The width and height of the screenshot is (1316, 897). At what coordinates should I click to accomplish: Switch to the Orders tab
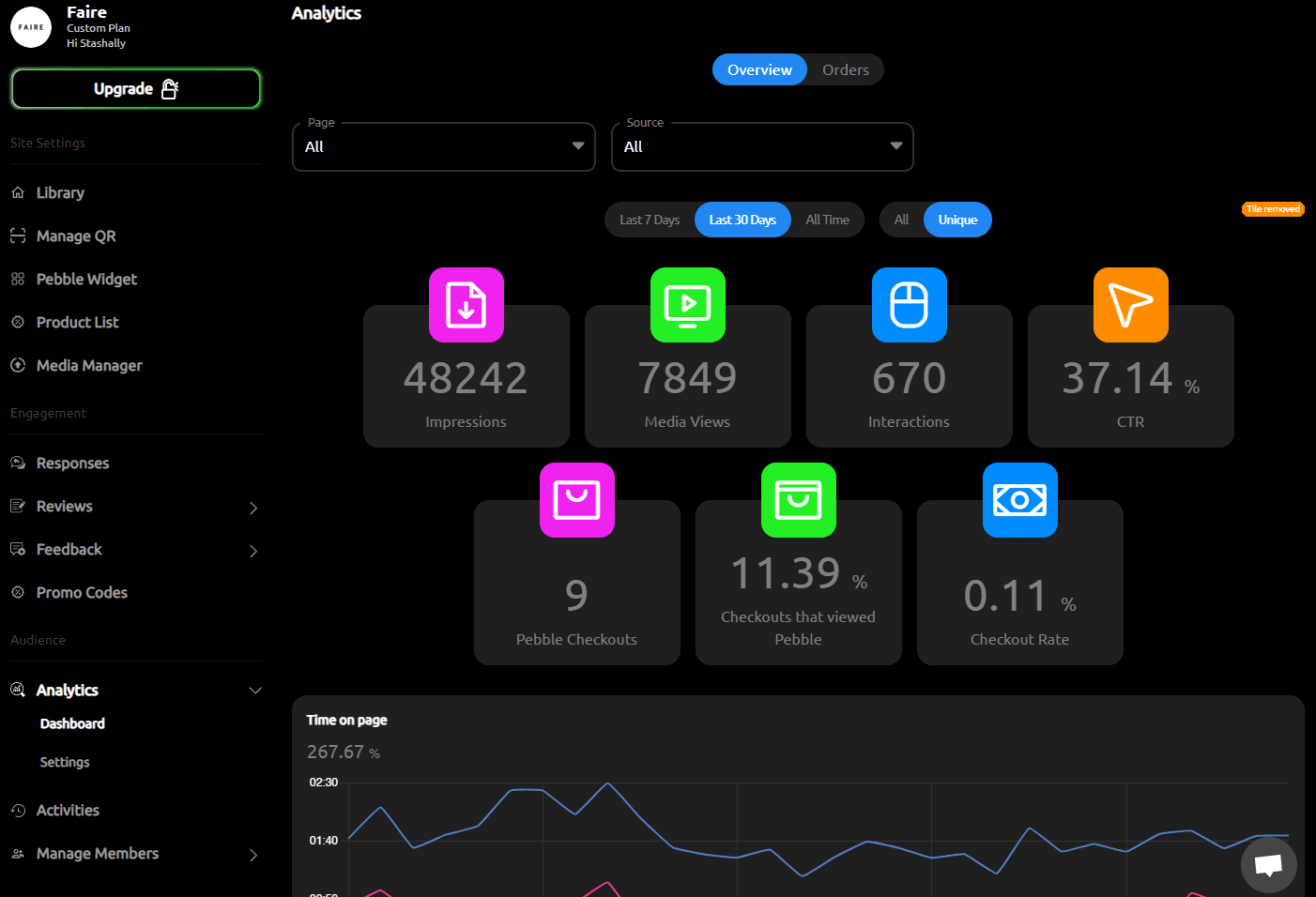tap(844, 69)
